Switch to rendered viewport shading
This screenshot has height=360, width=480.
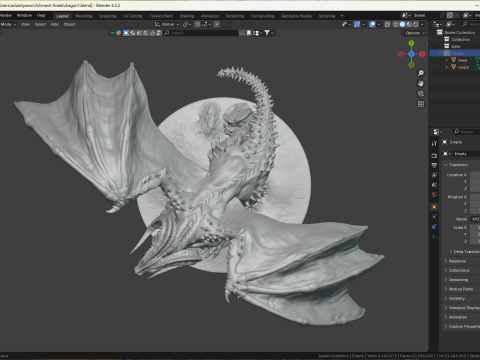pyautogui.click(x=415, y=24)
